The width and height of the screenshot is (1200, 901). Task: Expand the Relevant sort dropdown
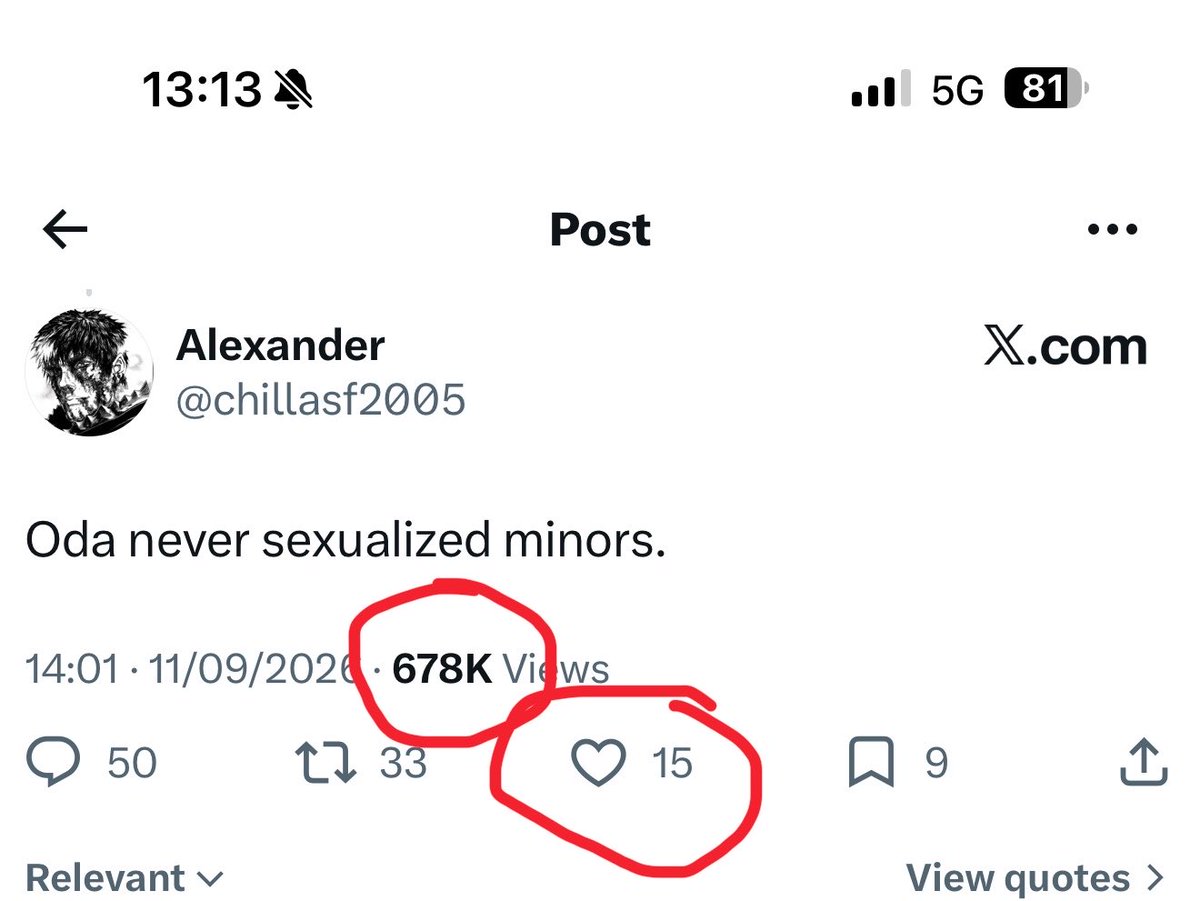(x=124, y=879)
